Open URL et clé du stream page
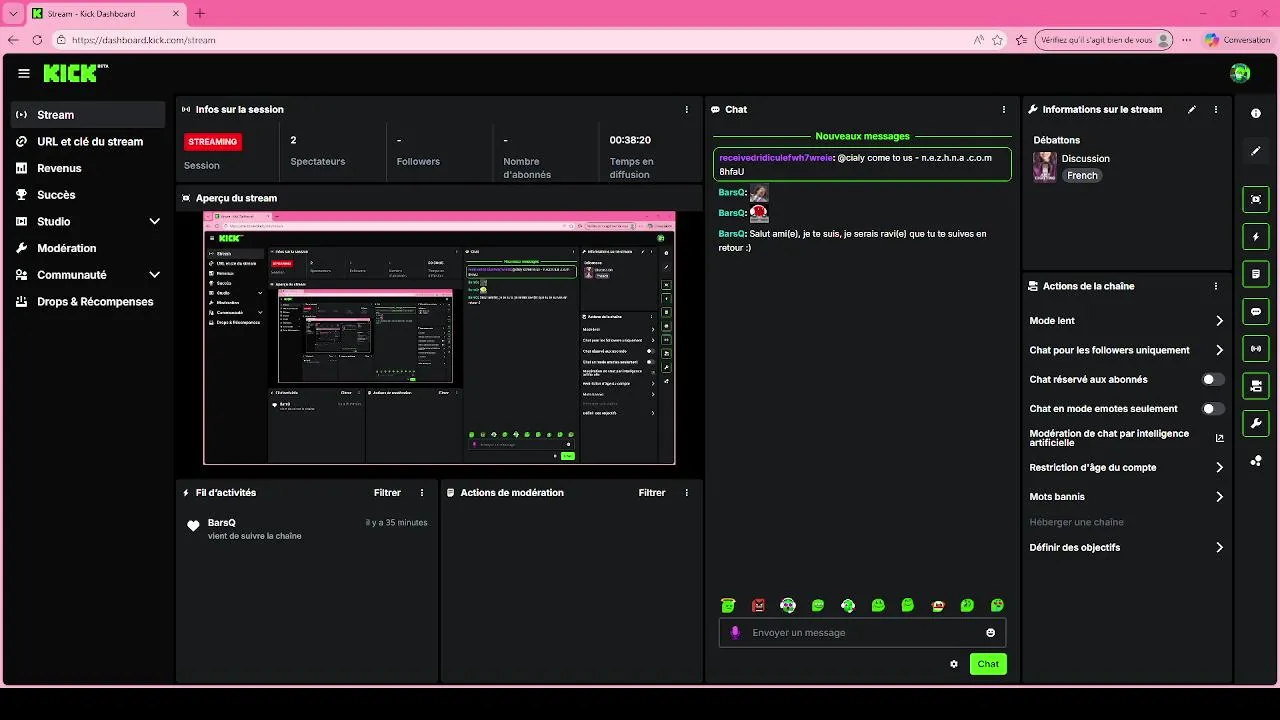Image resolution: width=1280 pixels, height=720 pixels. (88, 142)
